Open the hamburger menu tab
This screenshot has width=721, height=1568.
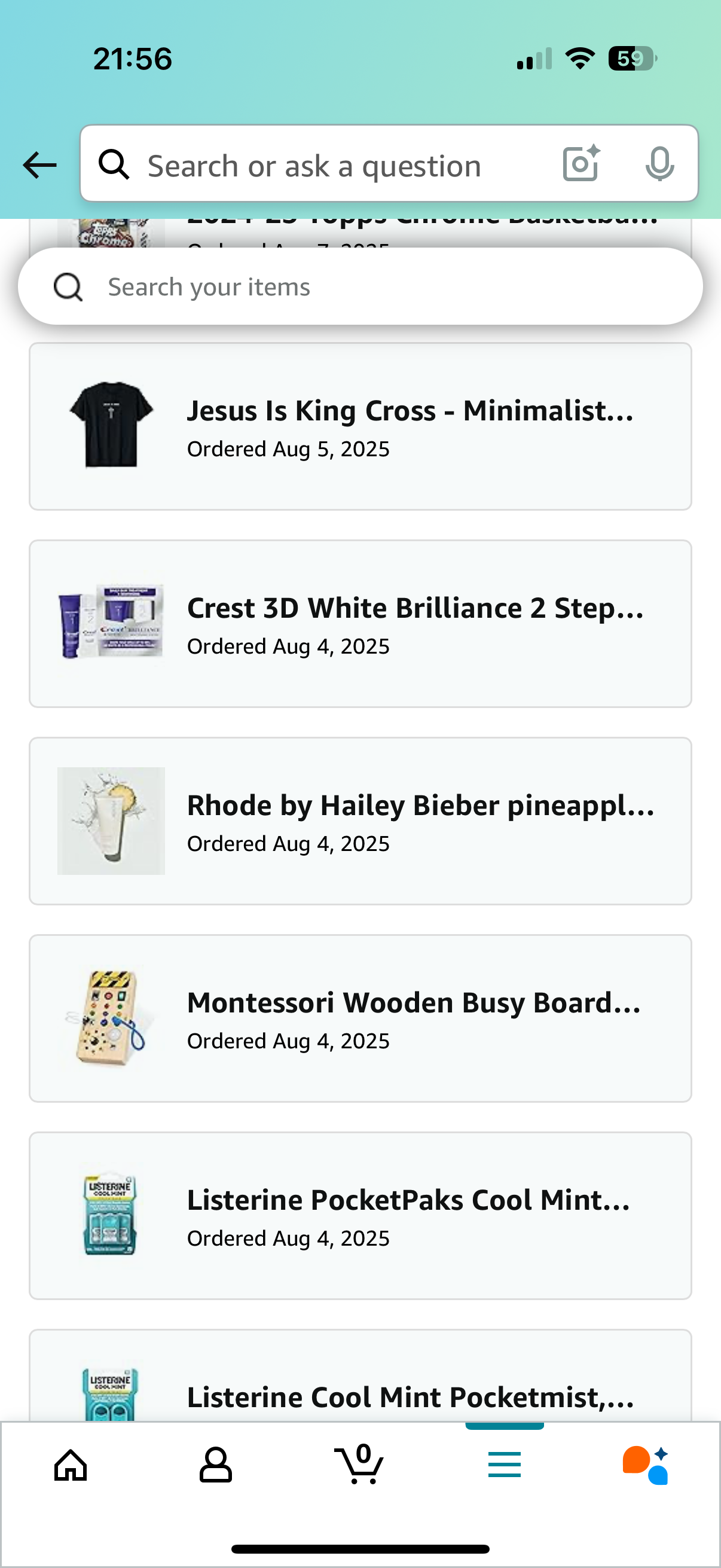[x=505, y=1465]
